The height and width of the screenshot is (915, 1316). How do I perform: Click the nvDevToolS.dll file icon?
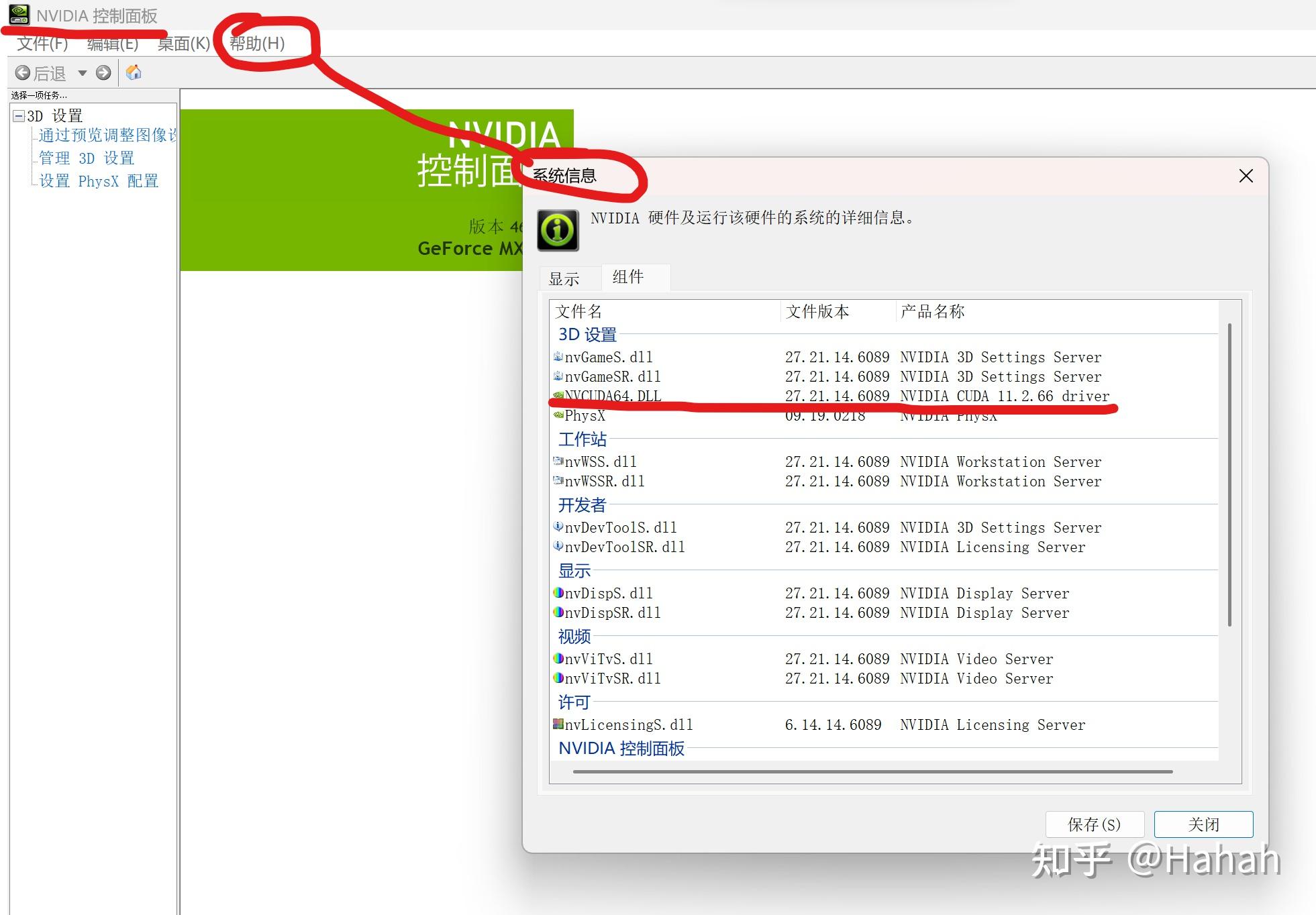(558, 527)
